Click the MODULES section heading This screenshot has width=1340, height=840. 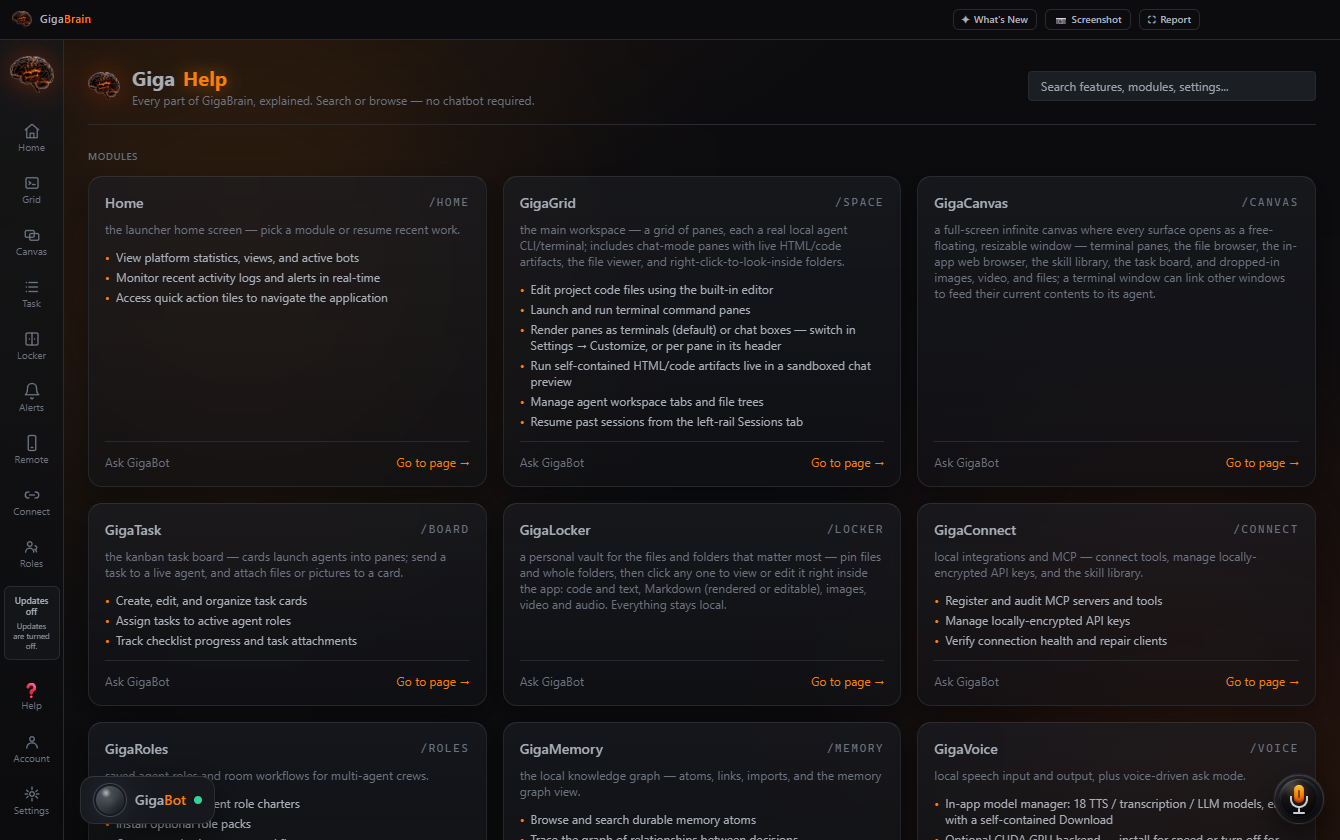tap(113, 157)
